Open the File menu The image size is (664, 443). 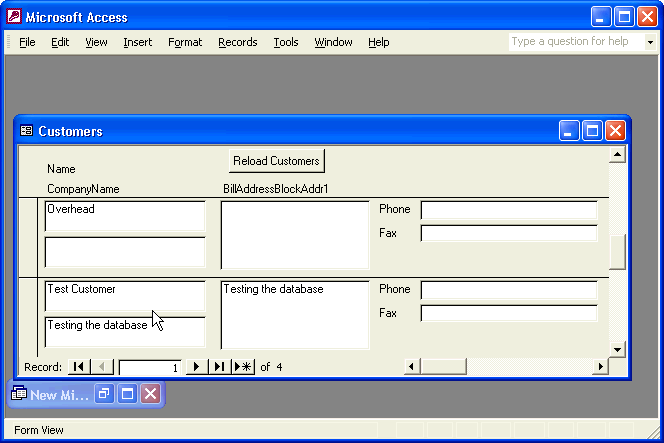(27, 42)
